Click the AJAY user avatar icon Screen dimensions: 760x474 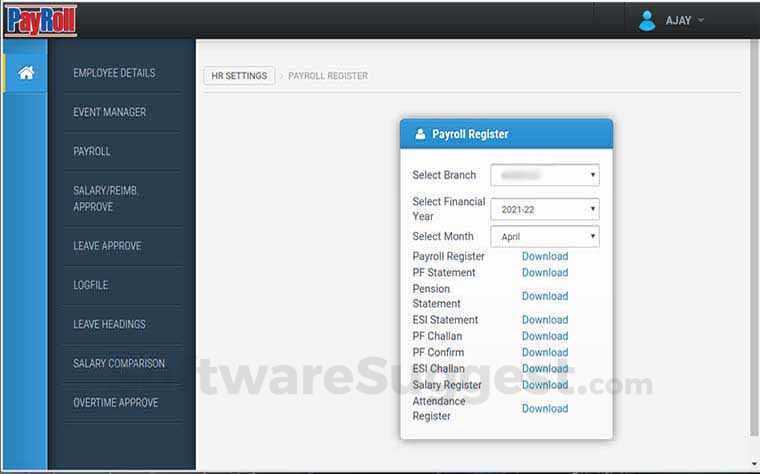[x=647, y=21]
